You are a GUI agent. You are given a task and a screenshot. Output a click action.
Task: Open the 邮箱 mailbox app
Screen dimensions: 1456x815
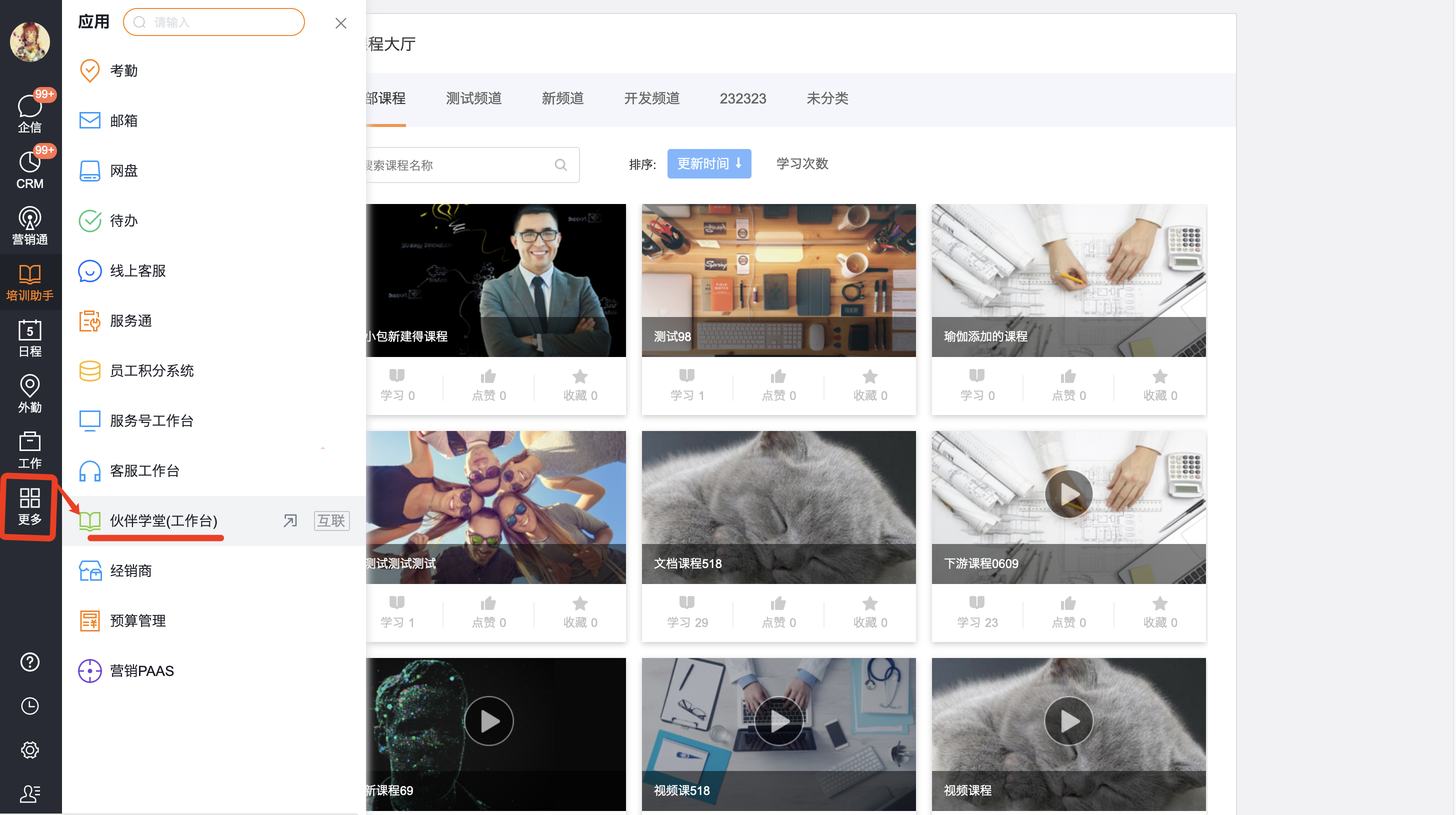(213, 120)
